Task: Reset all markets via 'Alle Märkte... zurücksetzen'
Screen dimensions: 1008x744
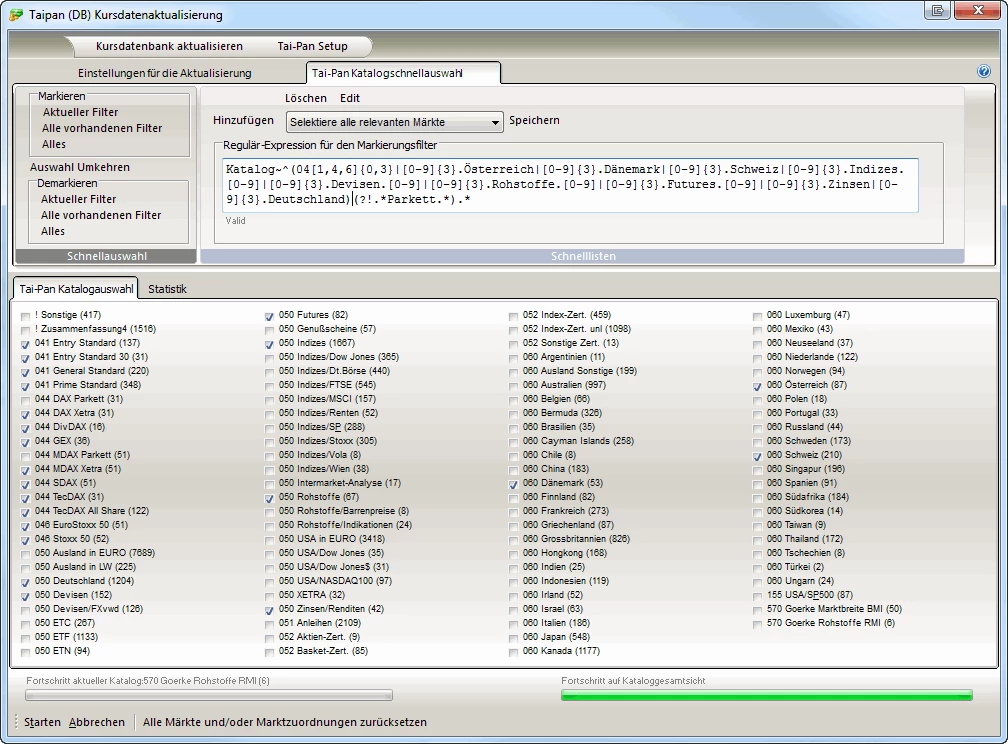Action: point(285,722)
